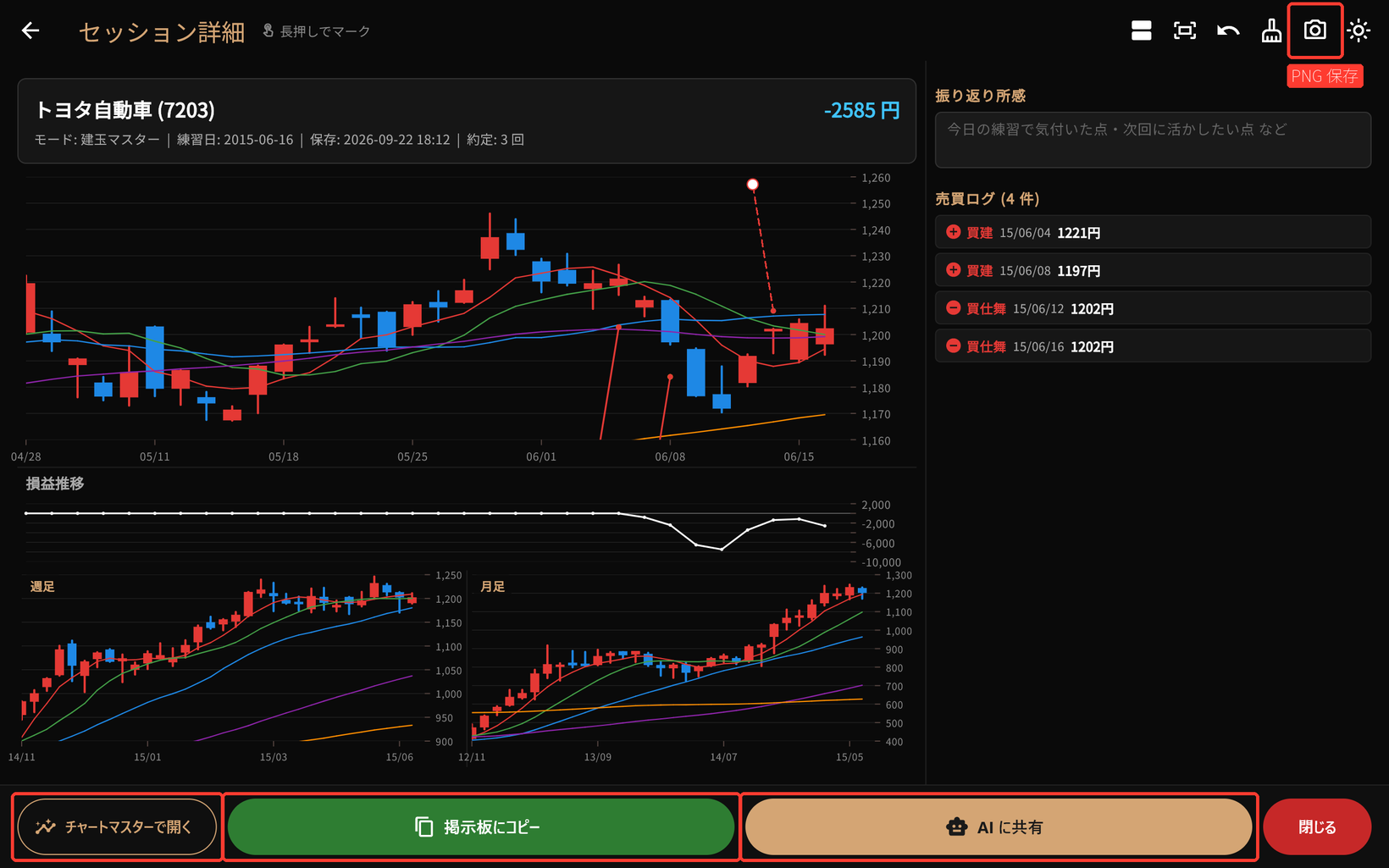Click the 月足 monthly chart label
1389x868 pixels.
pos(493,586)
